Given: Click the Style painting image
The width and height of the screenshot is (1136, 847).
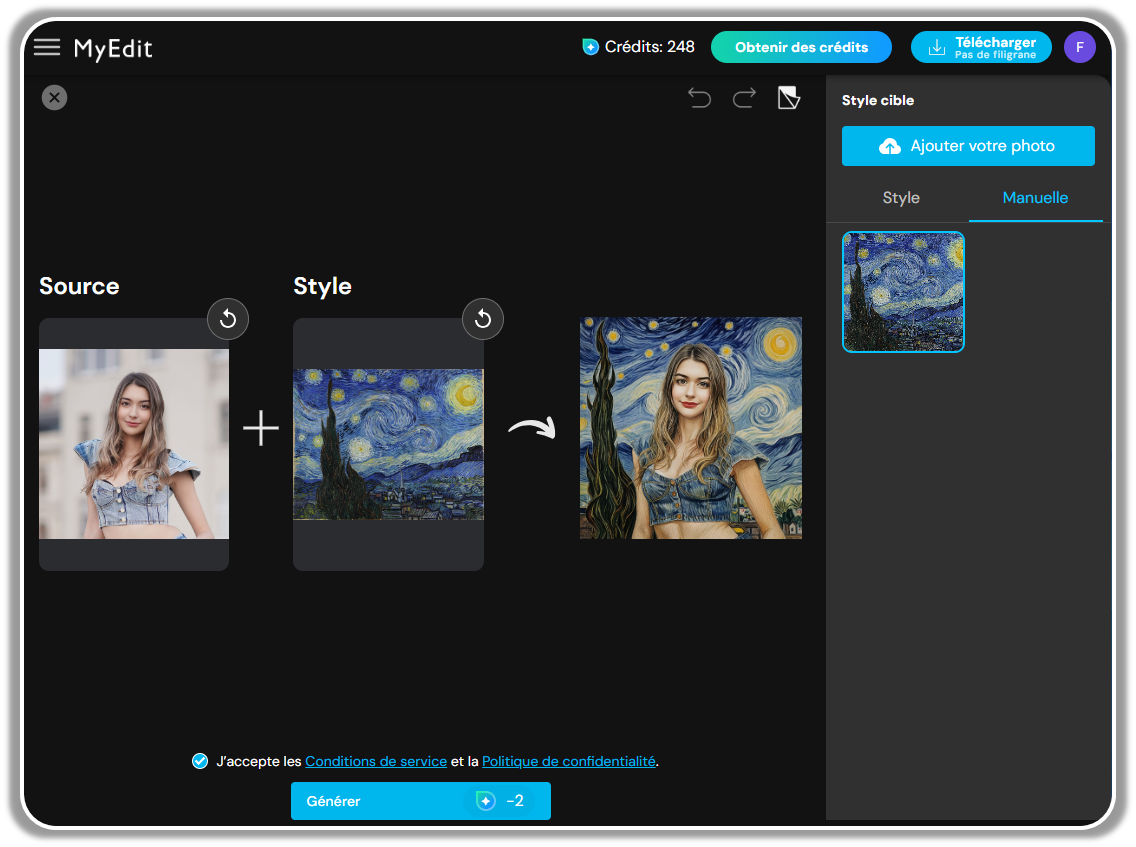Looking at the screenshot, I should click(x=388, y=444).
